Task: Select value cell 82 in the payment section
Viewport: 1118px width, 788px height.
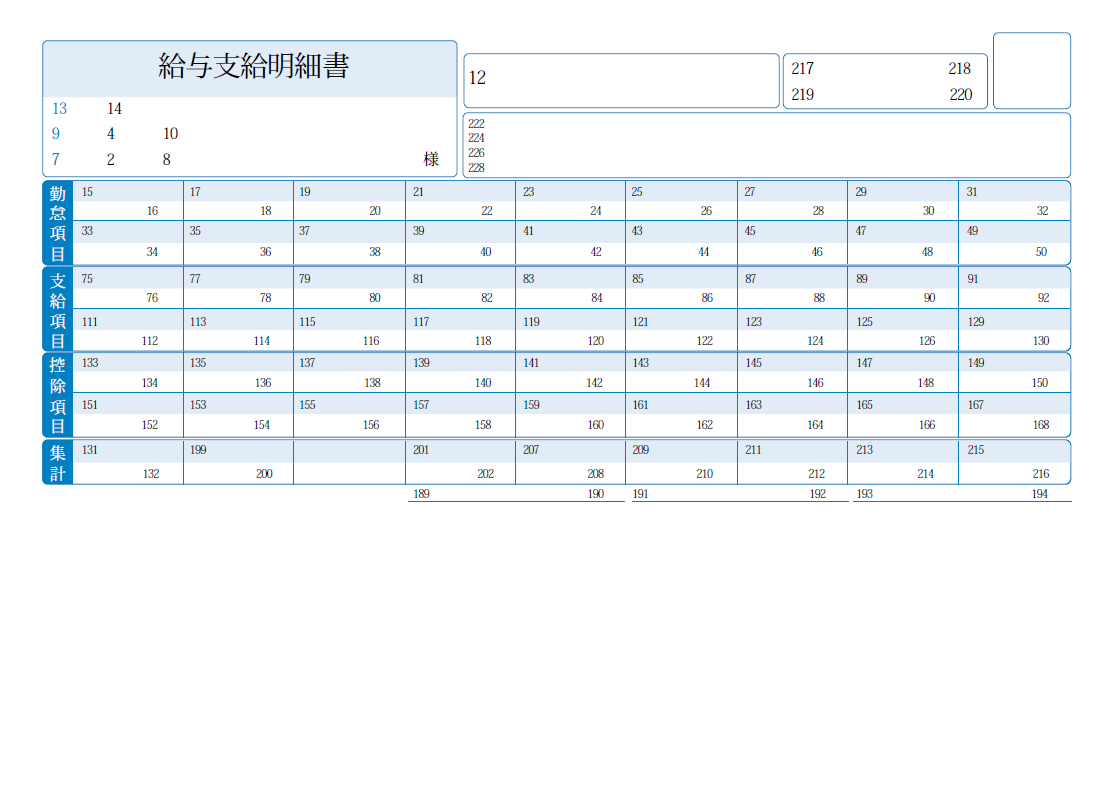Action: 485,298
